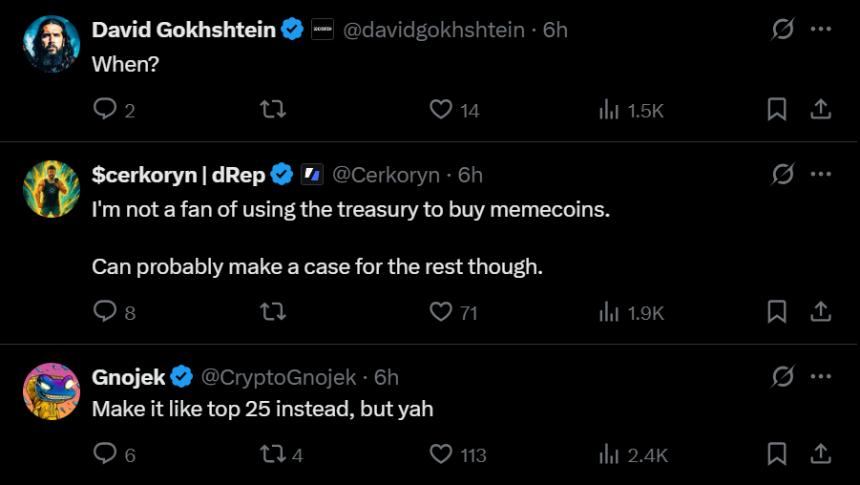Image resolution: width=860 pixels, height=485 pixels.
Task: Share Gnojek's tweet
Action: tap(820, 455)
